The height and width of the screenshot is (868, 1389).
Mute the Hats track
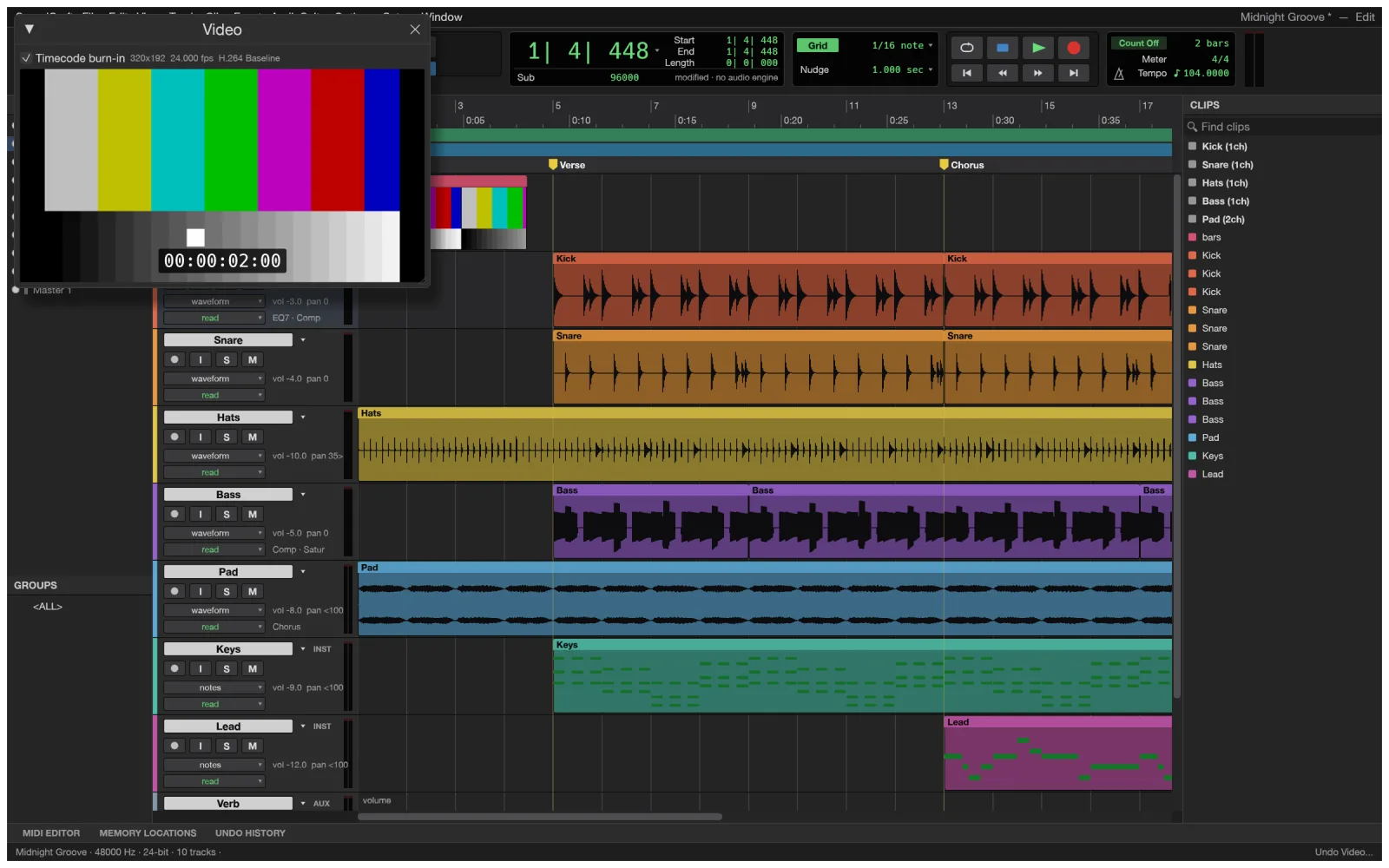click(x=253, y=437)
